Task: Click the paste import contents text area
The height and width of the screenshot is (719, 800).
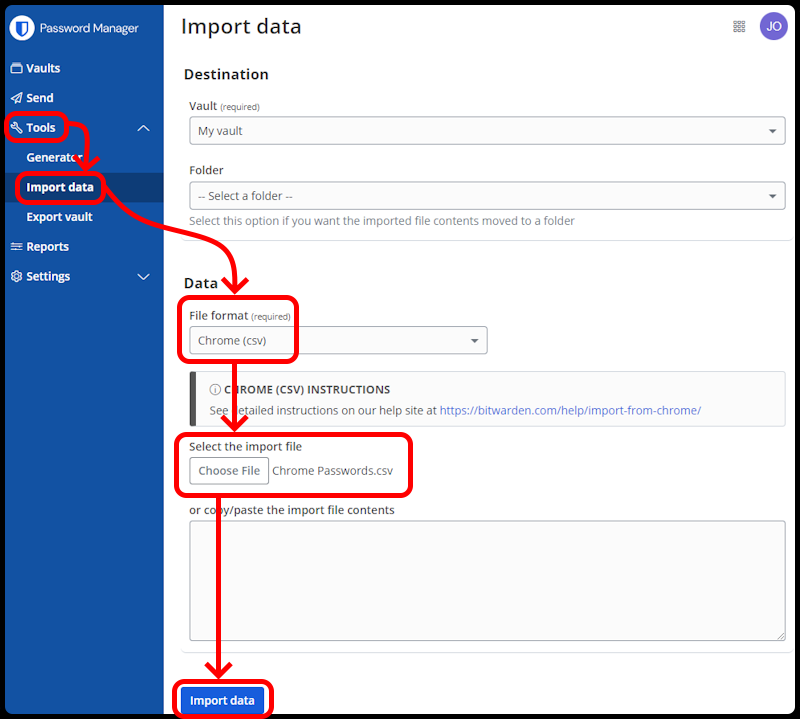Action: (487, 581)
